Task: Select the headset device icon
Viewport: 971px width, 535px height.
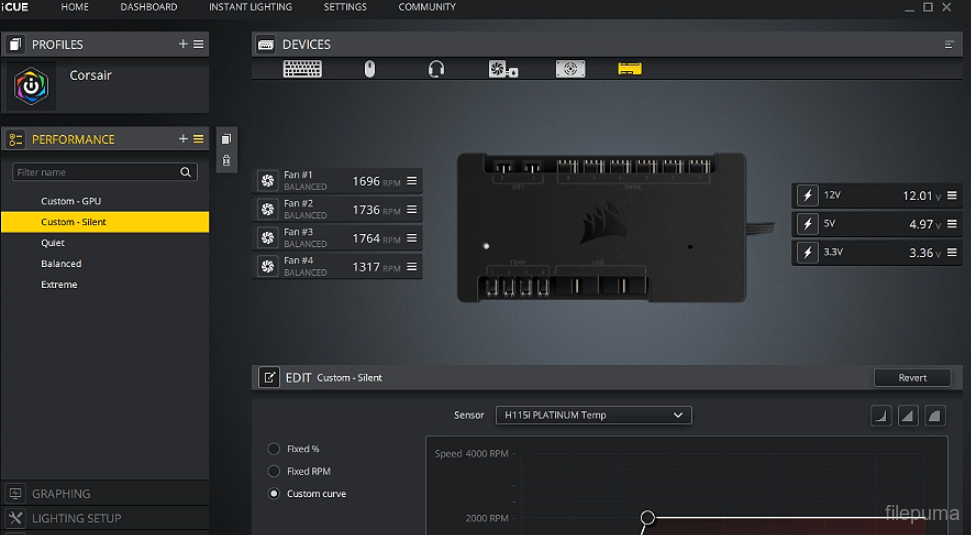Action: point(436,69)
